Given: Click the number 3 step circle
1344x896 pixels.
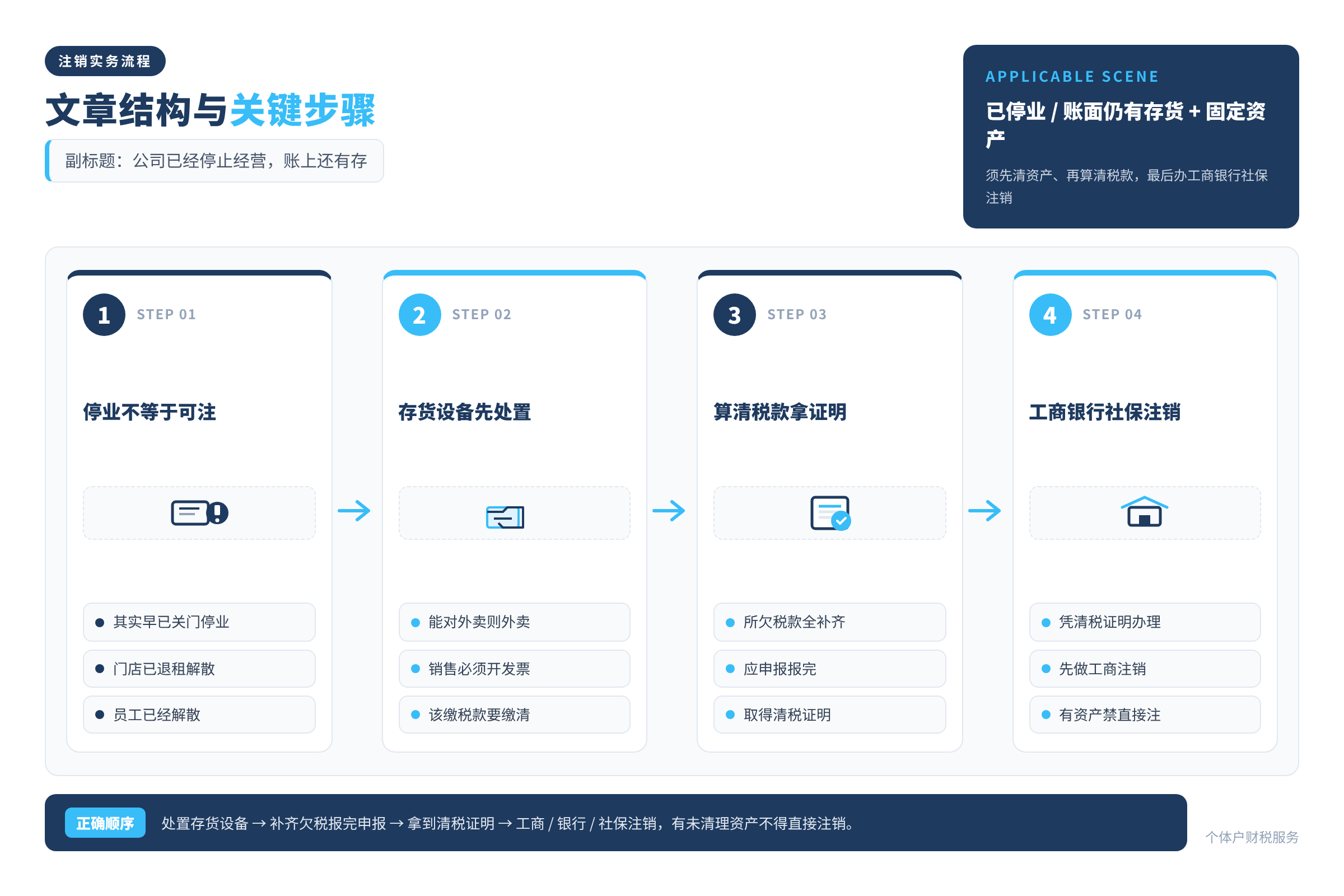Looking at the screenshot, I should point(734,315).
